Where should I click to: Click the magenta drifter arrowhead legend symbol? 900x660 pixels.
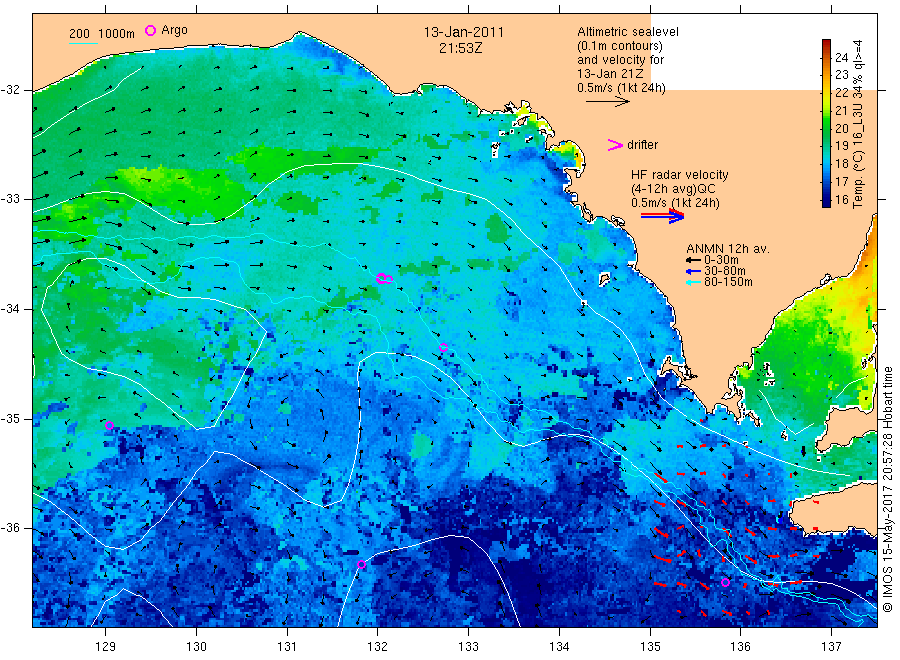tap(615, 145)
